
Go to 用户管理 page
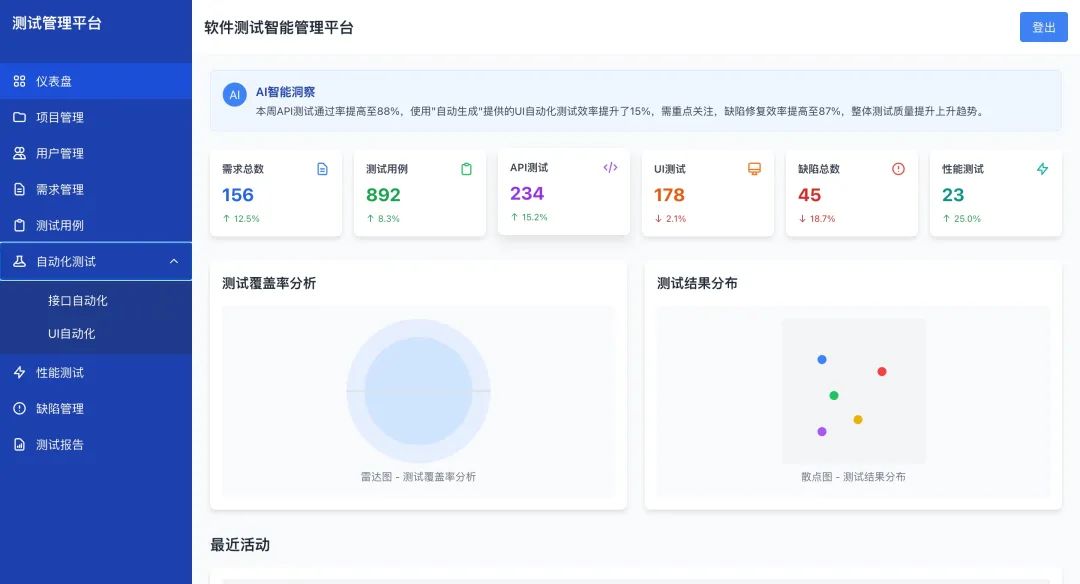96,153
